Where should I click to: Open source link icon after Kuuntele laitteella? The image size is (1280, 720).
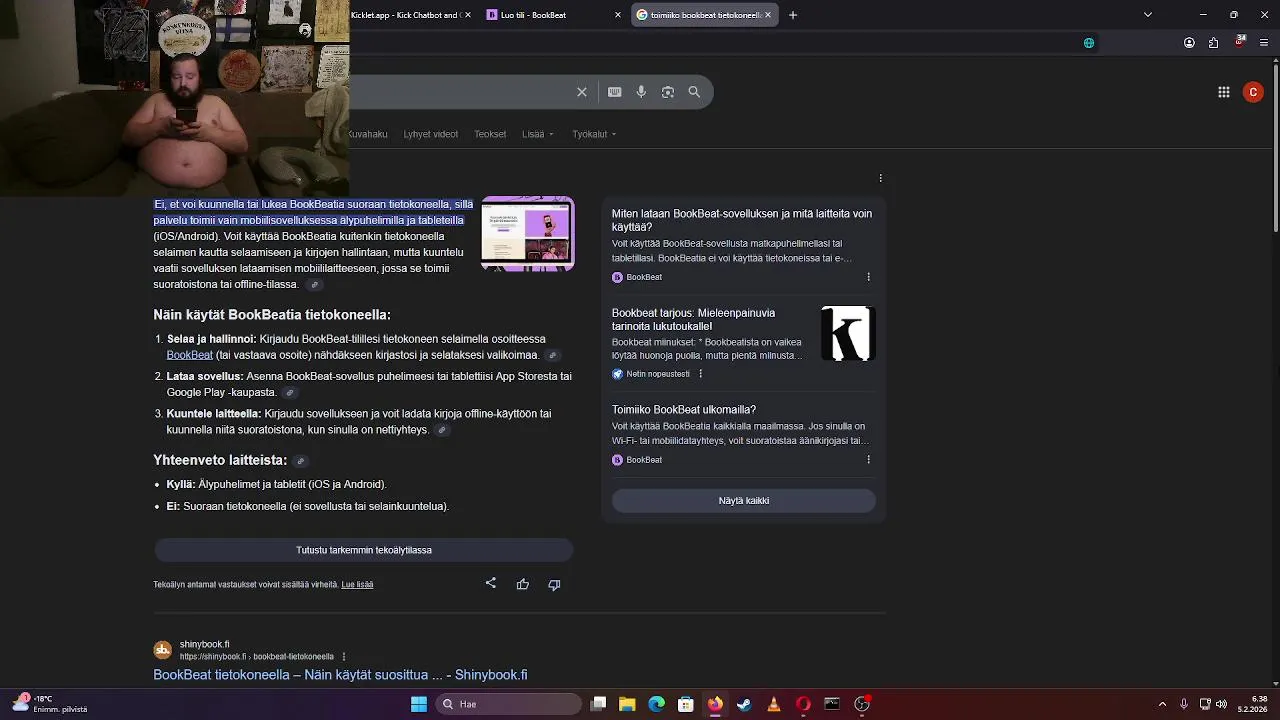point(442,430)
